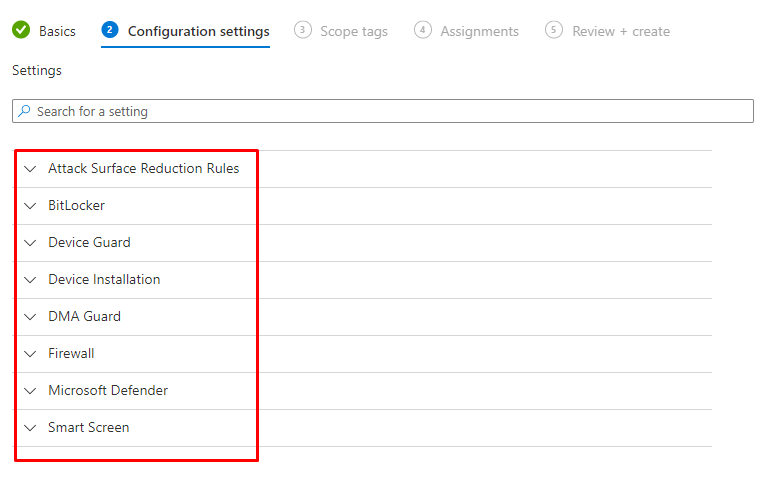Expand Attack Surface Reduction Rules chevron
The width and height of the screenshot is (783, 481).
click(30, 169)
